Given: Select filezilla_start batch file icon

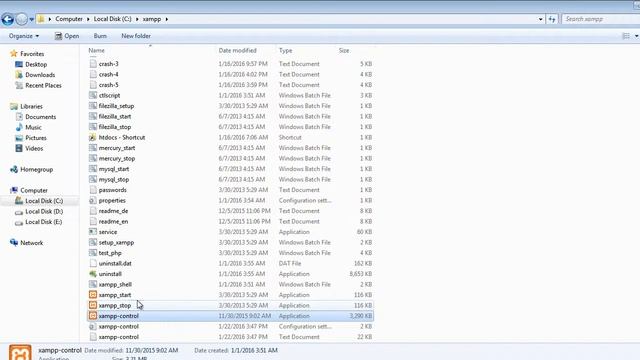Looking at the screenshot, I should (93, 116).
